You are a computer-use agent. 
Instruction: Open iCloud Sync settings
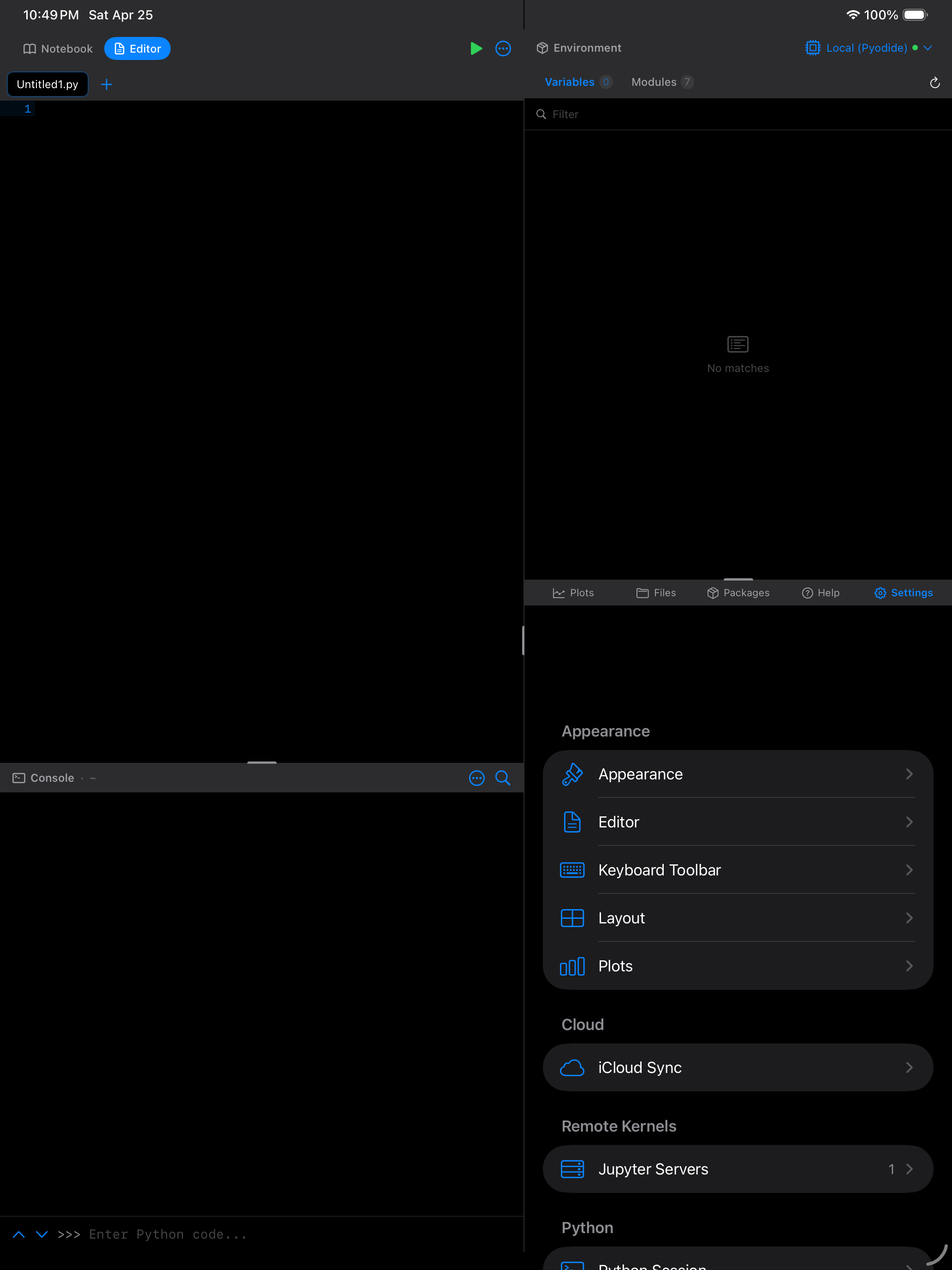pyautogui.click(x=738, y=1068)
